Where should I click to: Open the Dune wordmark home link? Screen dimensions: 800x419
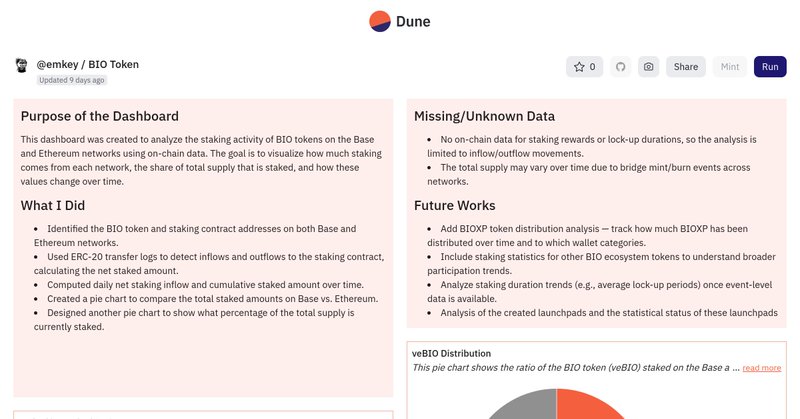tap(413, 21)
